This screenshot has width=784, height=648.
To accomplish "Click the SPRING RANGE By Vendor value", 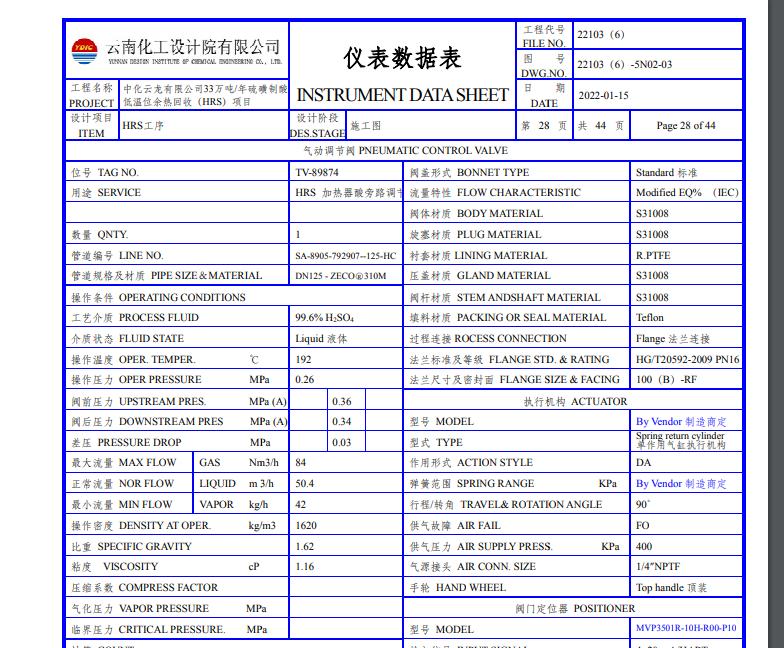I will (681, 484).
